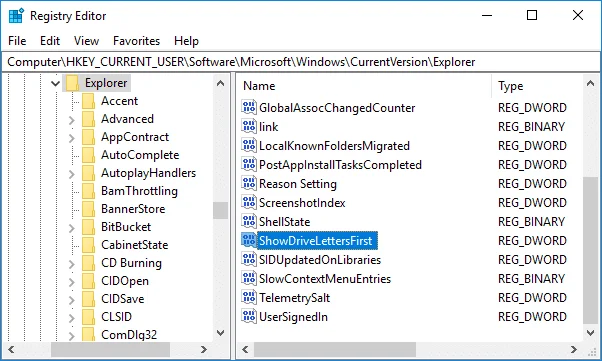Click the LocalKnownFoldersMigrated DWORD icon
602x361 pixels.
[x=249, y=145]
